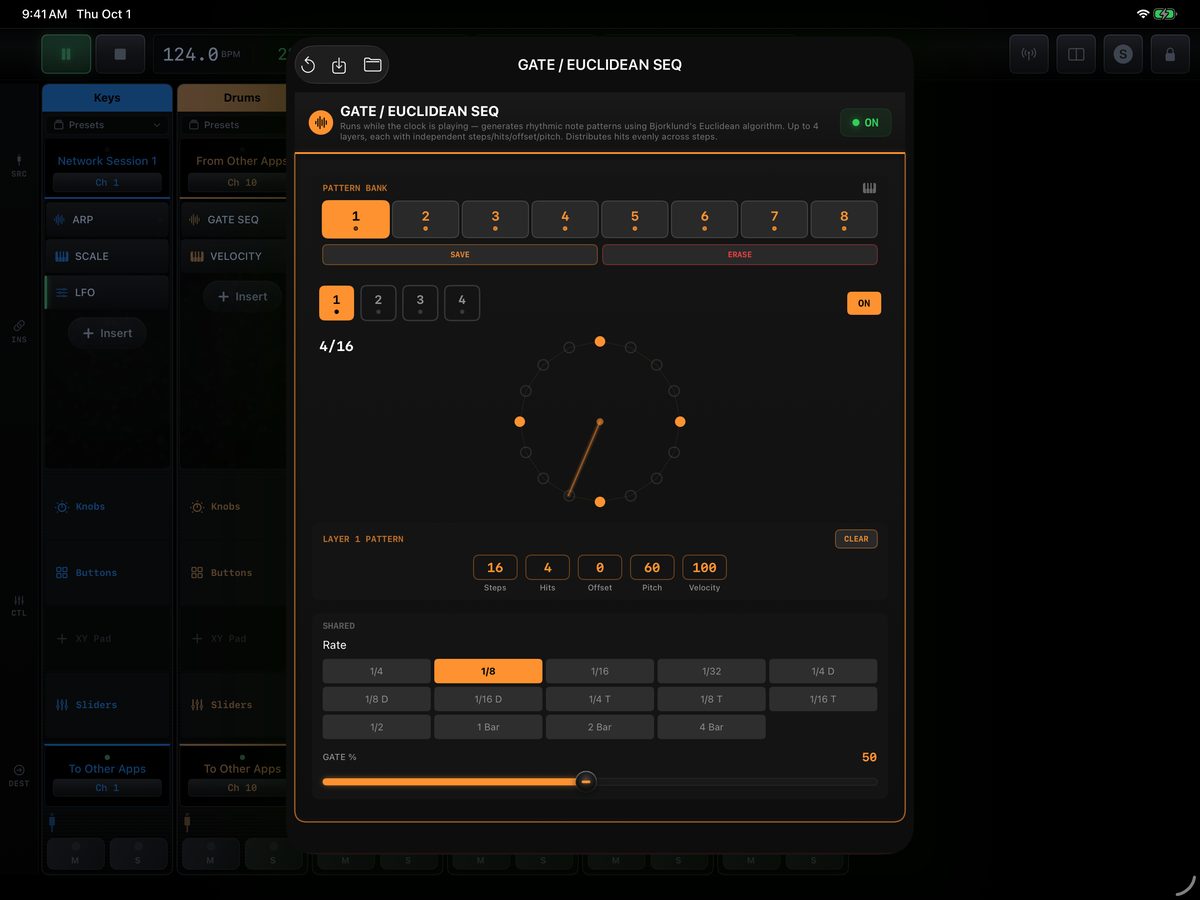The height and width of the screenshot is (900, 1200).
Task: Open the folder browse icon in popup header
Action: 372,65
